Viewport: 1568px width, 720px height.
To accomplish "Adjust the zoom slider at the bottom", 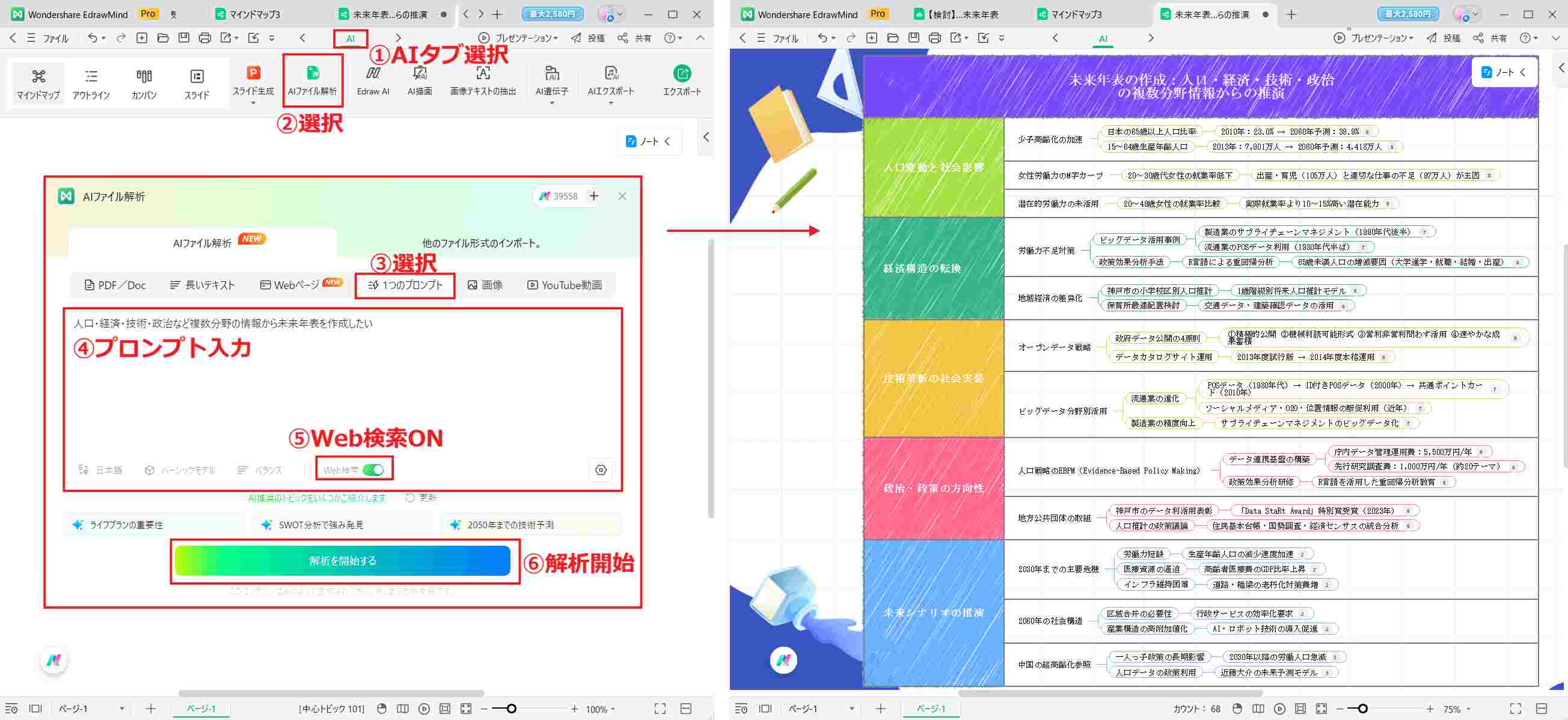I will click(511, 709).
